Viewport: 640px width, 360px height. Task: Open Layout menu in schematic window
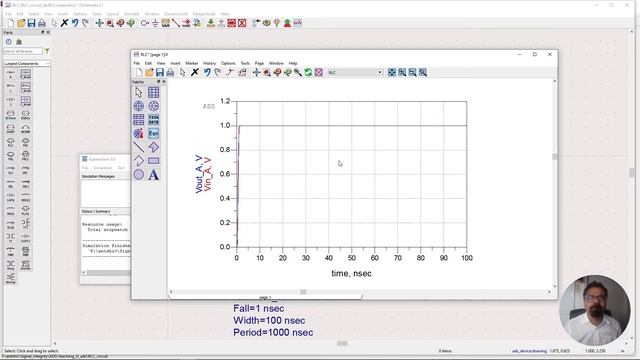[112, 14]
